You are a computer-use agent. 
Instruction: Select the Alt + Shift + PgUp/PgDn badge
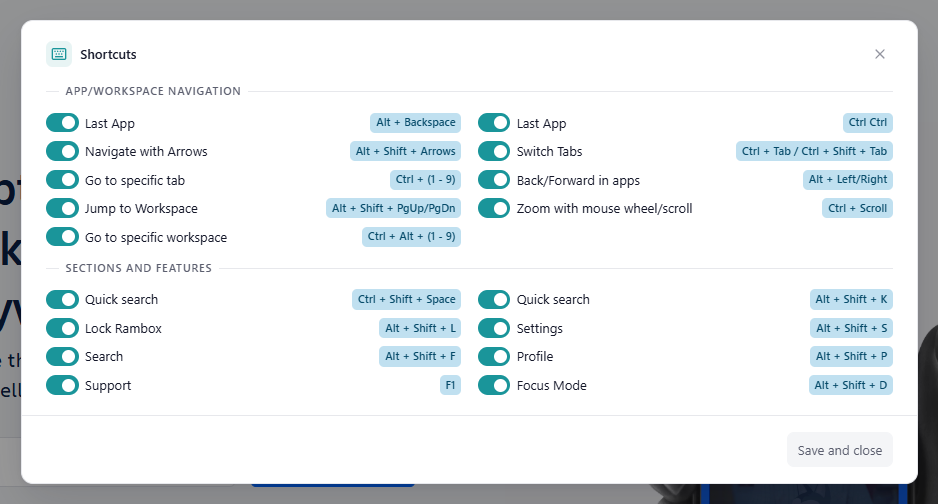[x=394, y=208]
